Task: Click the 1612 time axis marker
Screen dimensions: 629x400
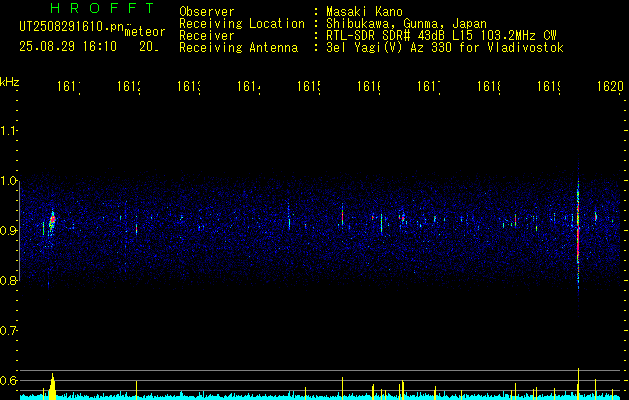Action: 129,86
